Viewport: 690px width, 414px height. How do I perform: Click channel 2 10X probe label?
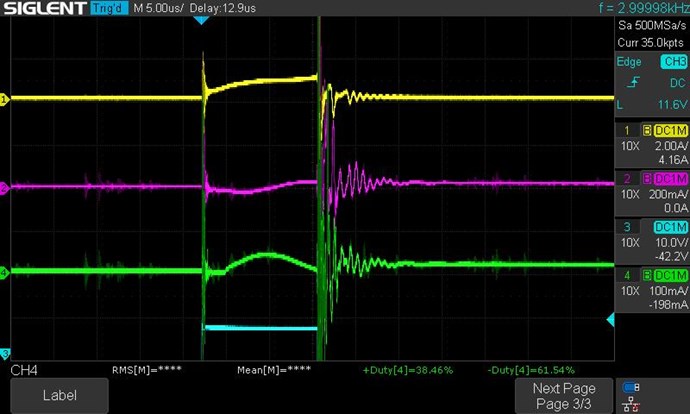pos(630,194)
